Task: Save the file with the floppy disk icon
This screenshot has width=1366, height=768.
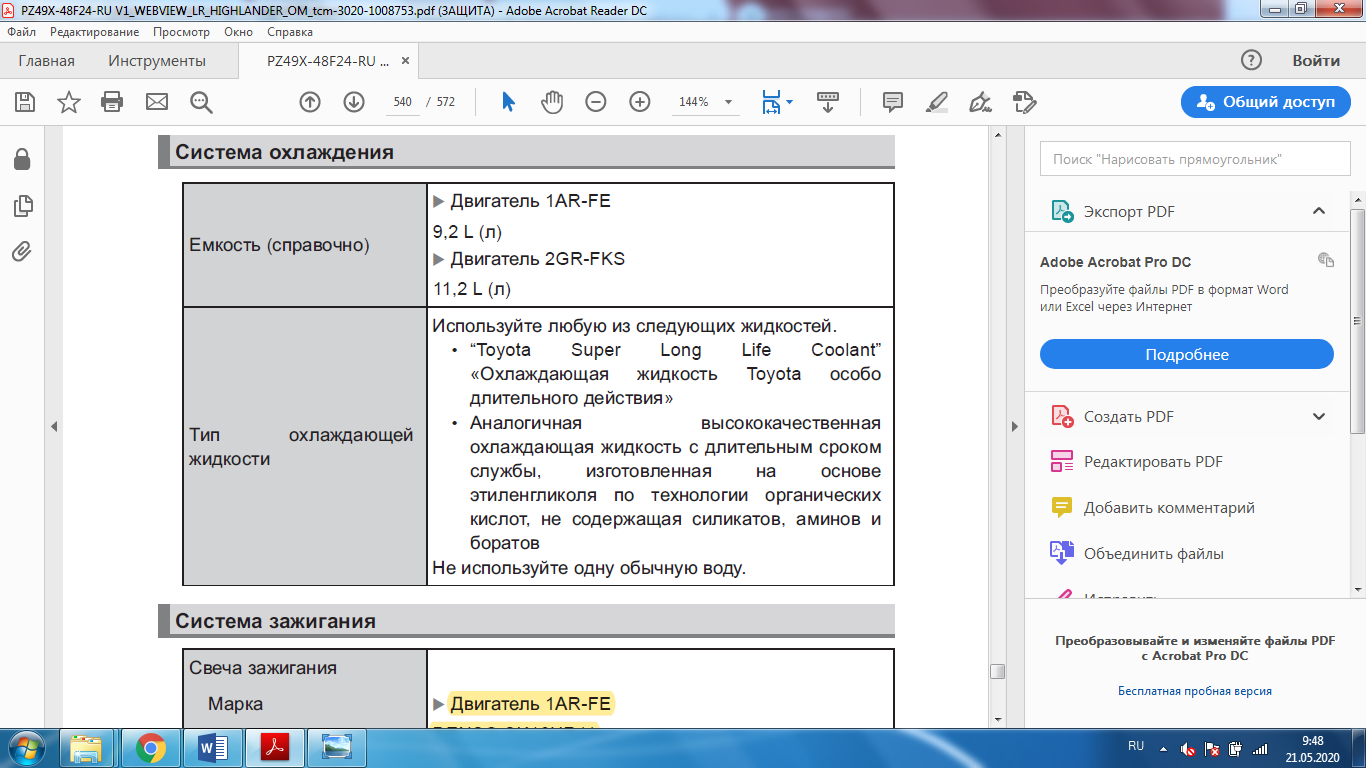Action: [x=25, y=102]
